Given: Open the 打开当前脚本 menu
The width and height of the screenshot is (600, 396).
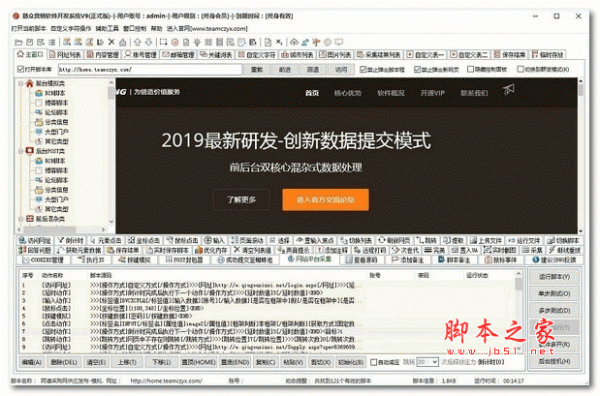Looking at the screenshot, I should 29,29.
